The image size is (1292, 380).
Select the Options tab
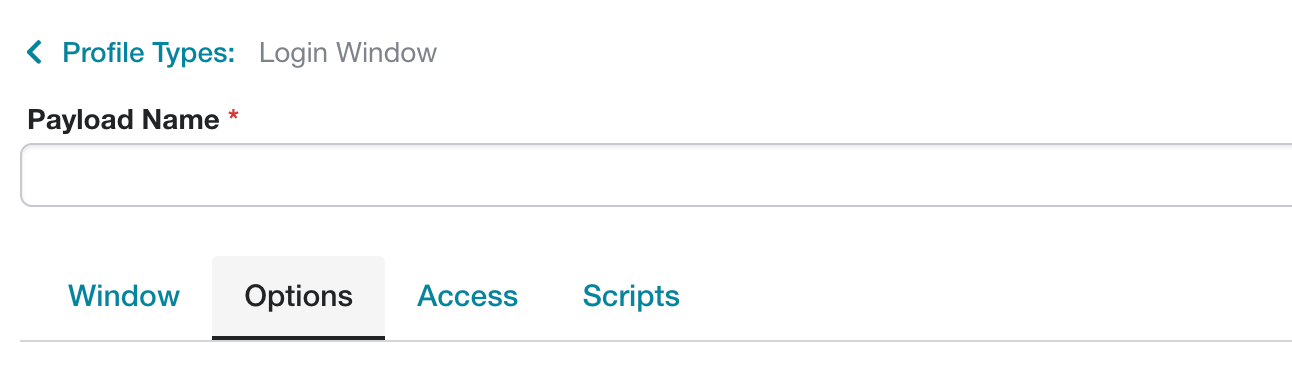[x=298, y=297]
